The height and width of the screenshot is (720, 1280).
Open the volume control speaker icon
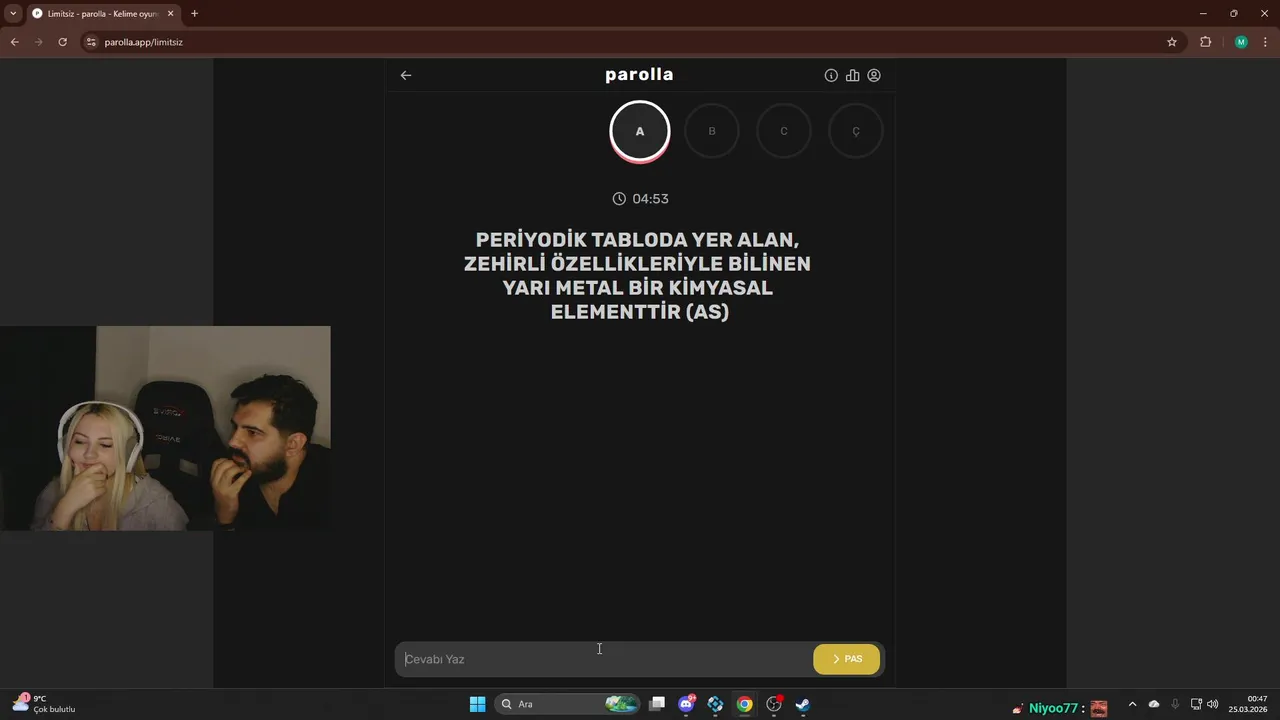click(x=1213, y=704)
